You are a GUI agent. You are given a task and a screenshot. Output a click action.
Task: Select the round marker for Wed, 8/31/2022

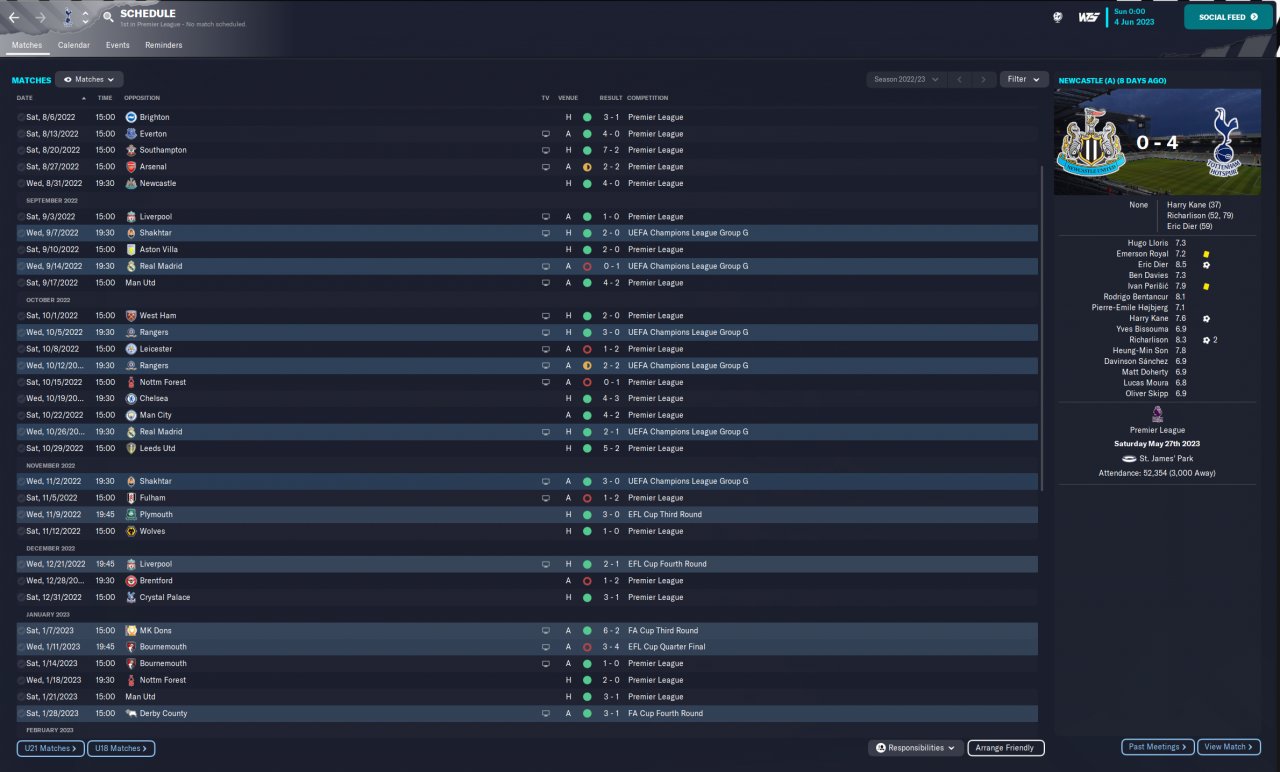pyautogui.click(x=21, y=184)
